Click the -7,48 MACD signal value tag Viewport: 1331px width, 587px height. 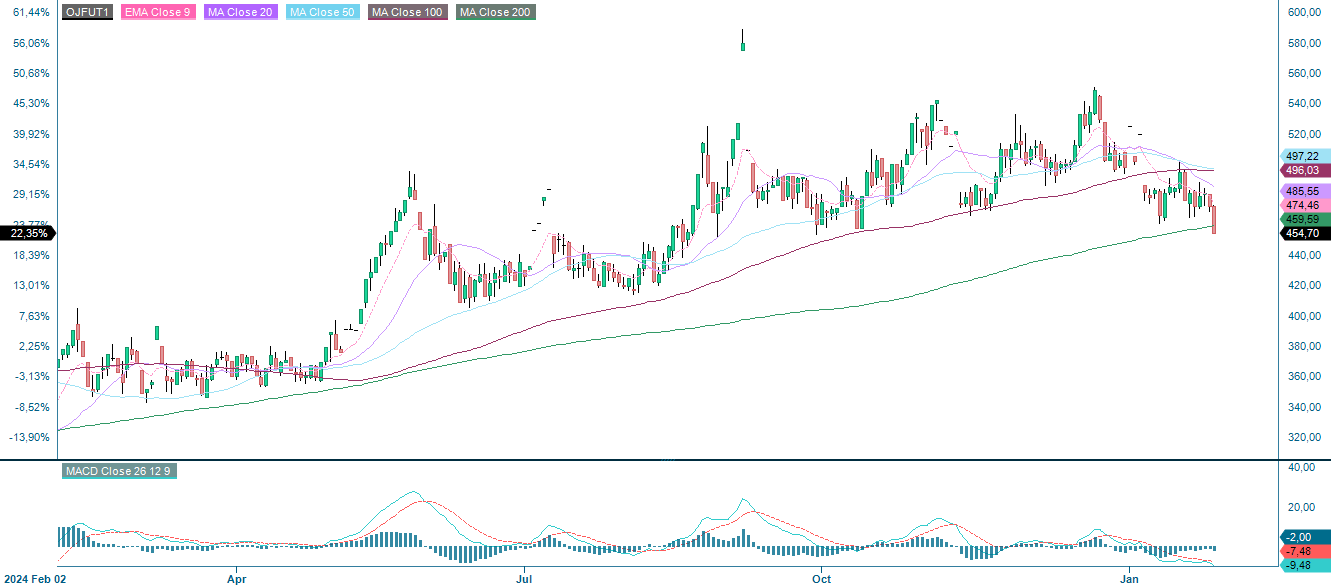1305,551
